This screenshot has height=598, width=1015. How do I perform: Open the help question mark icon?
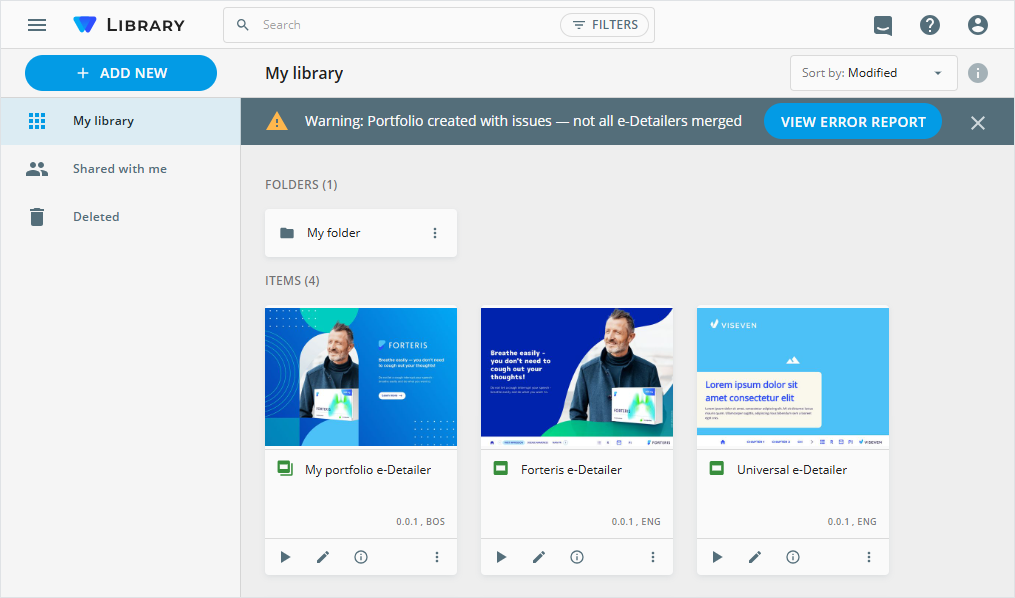pos(930,25)
